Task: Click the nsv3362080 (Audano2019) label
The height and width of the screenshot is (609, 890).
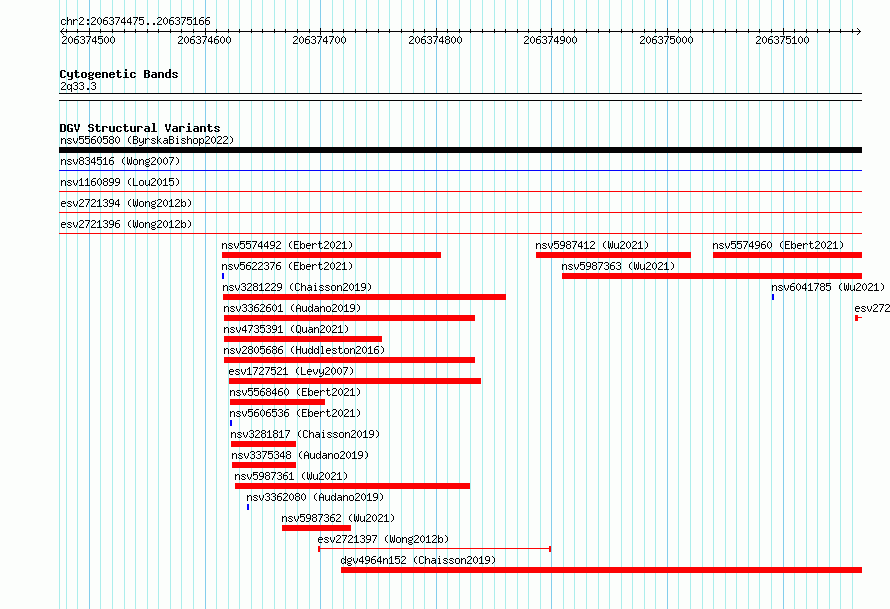Action: [x=316, y=497]
